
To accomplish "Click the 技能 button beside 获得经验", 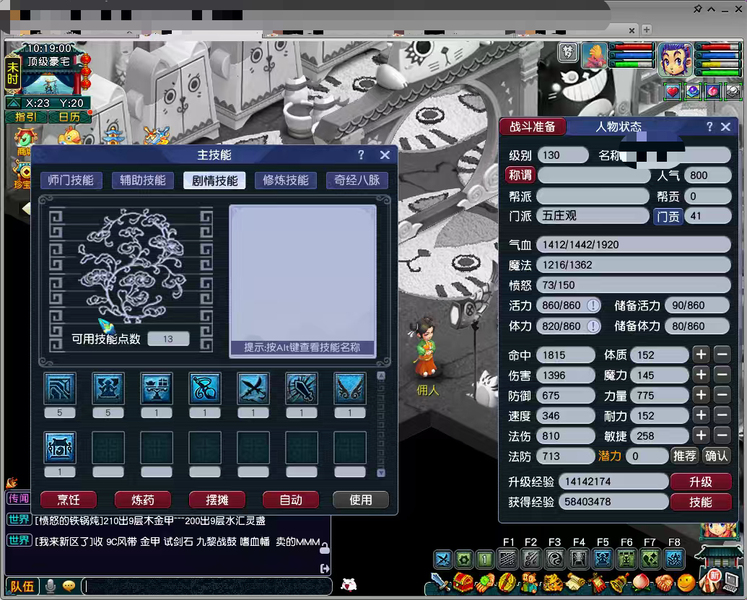I will point(700,502).
